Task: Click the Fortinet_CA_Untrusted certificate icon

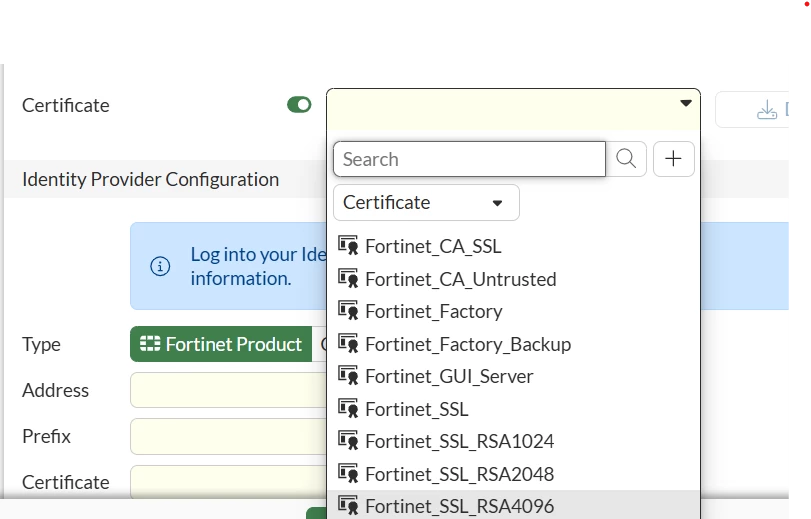Action: (x=348, y=278)
